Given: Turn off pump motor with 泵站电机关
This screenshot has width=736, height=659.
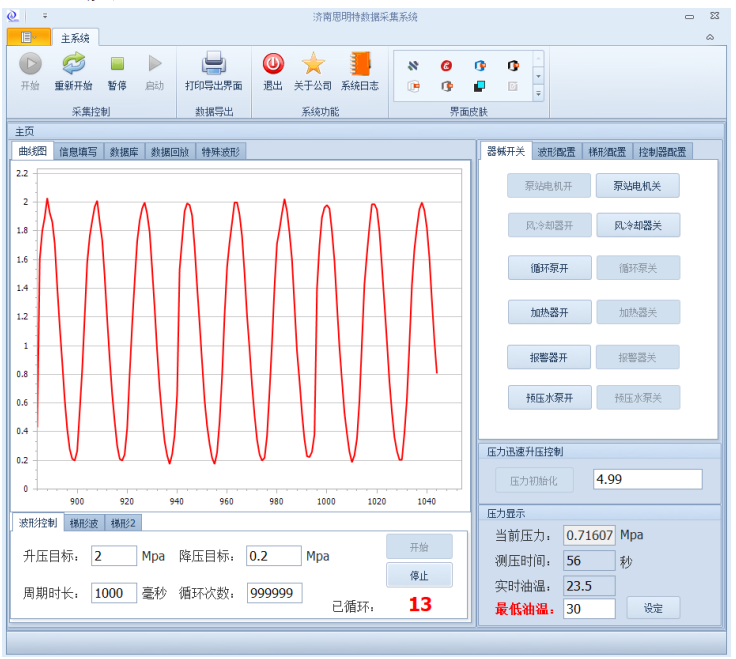Looking at the screenshot, I should [x=637, y=185].
